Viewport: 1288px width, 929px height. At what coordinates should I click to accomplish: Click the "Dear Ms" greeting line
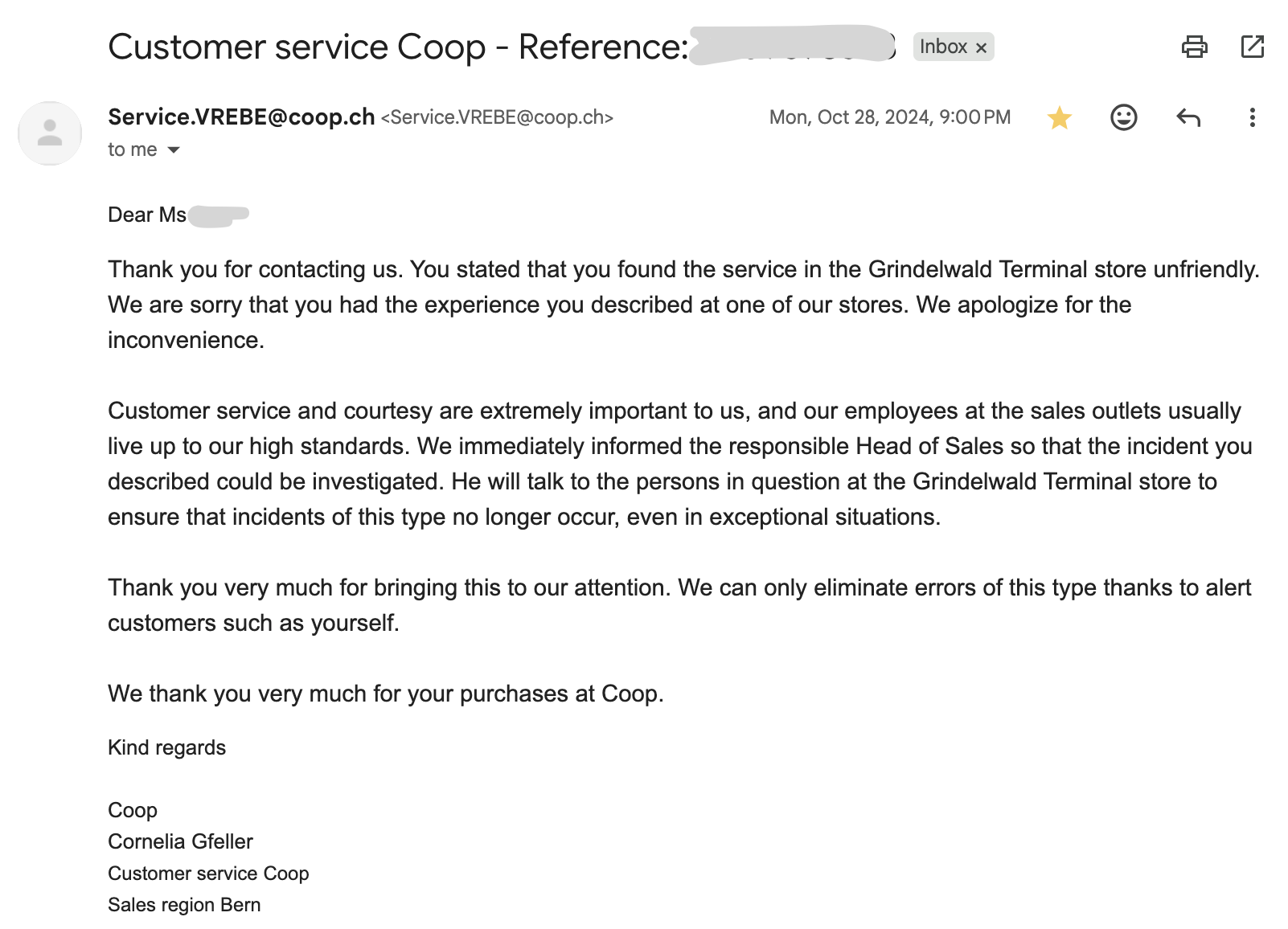[147, 215]
